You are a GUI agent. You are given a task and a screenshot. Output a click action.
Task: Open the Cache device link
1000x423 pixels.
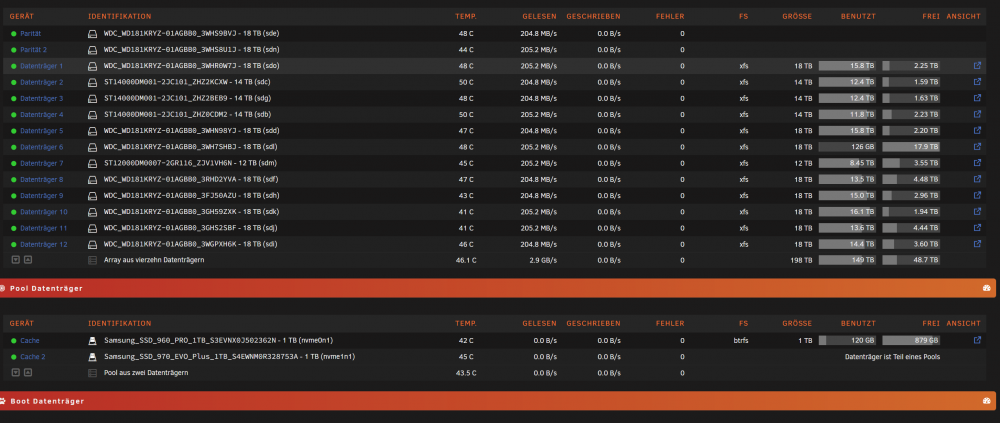[29, 341]
